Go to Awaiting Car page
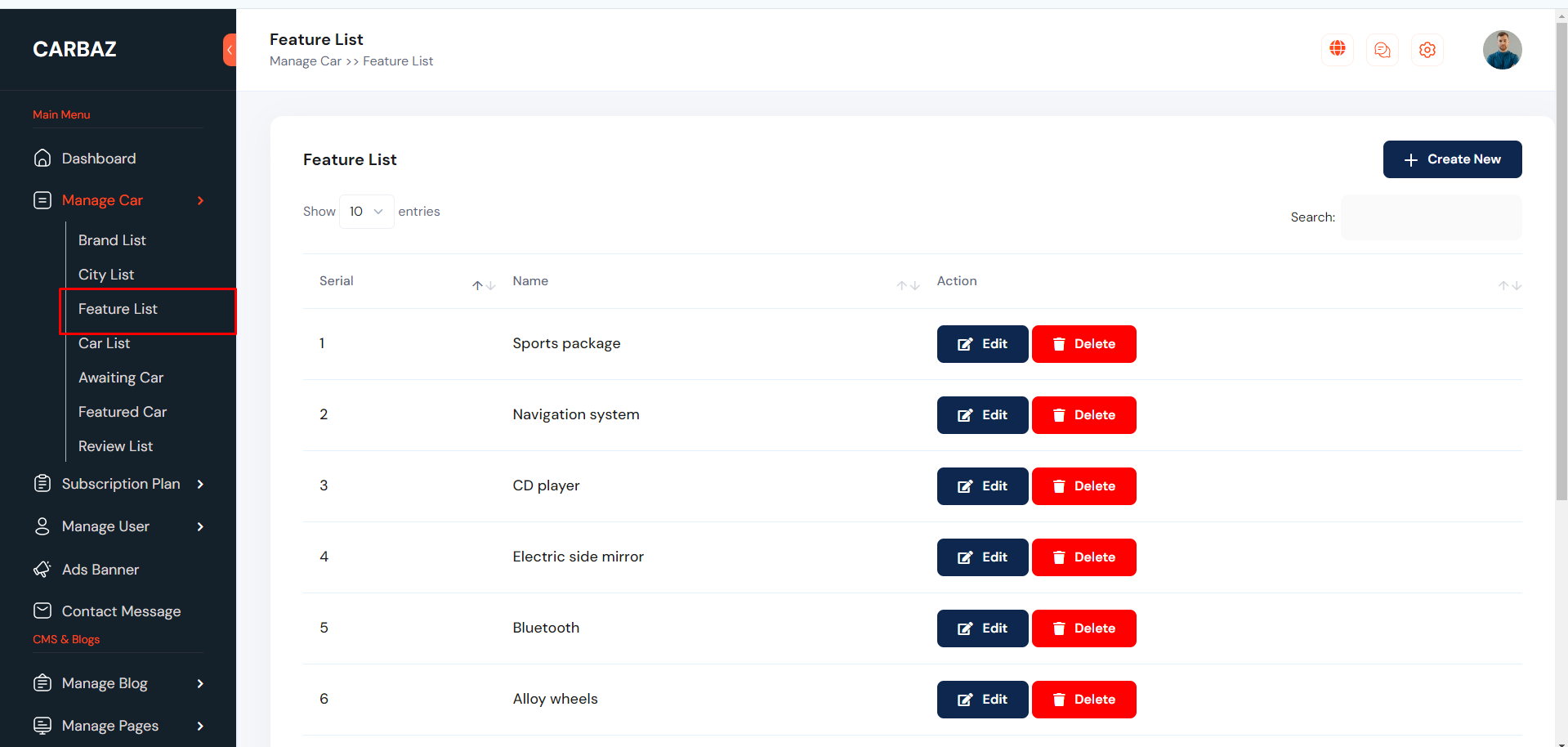Image resolution: width=1568 pixels, height=747 pixels. pos(121,378)
